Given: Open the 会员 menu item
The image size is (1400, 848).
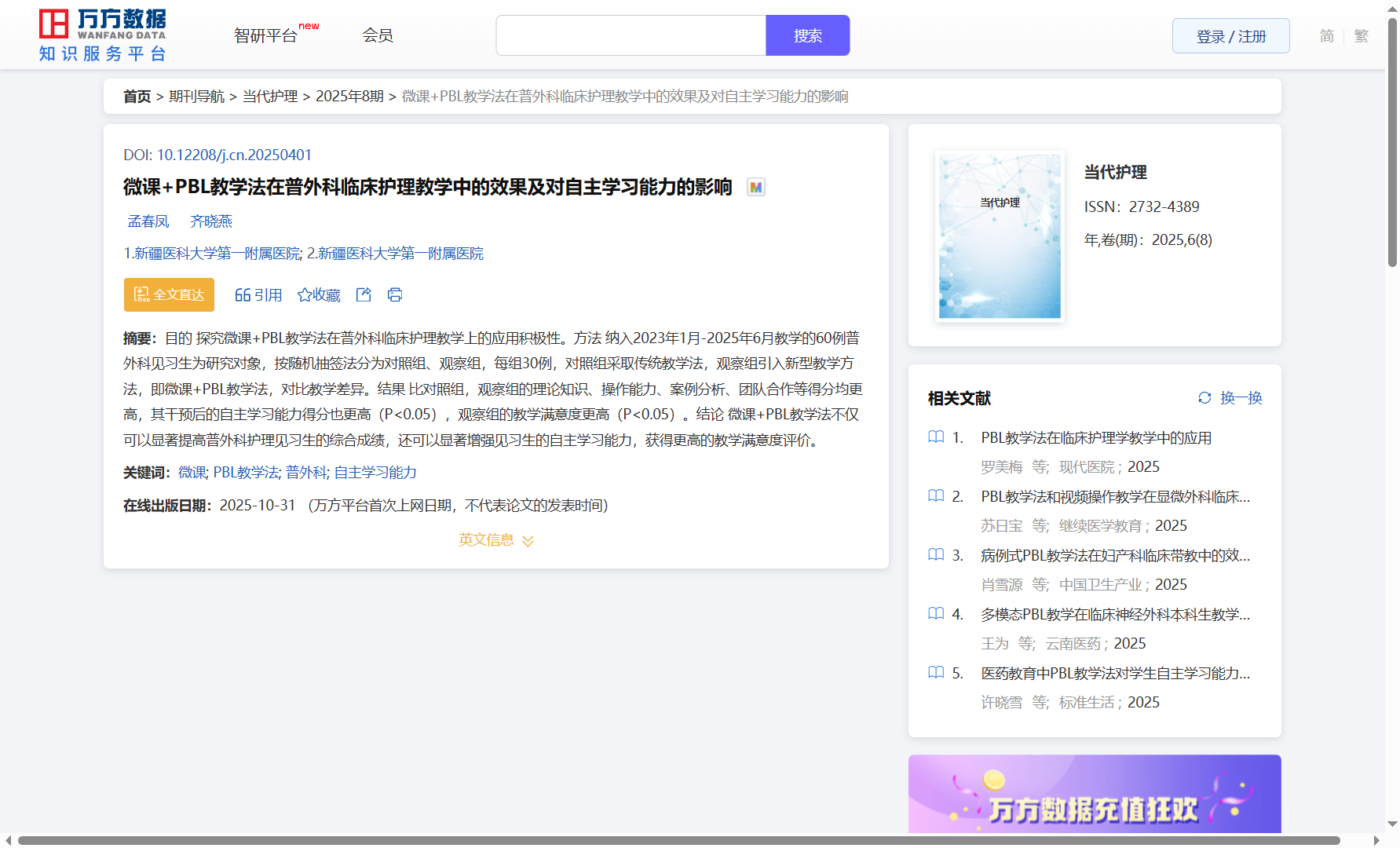Looking at the screenshot, I should click(378, 35).
